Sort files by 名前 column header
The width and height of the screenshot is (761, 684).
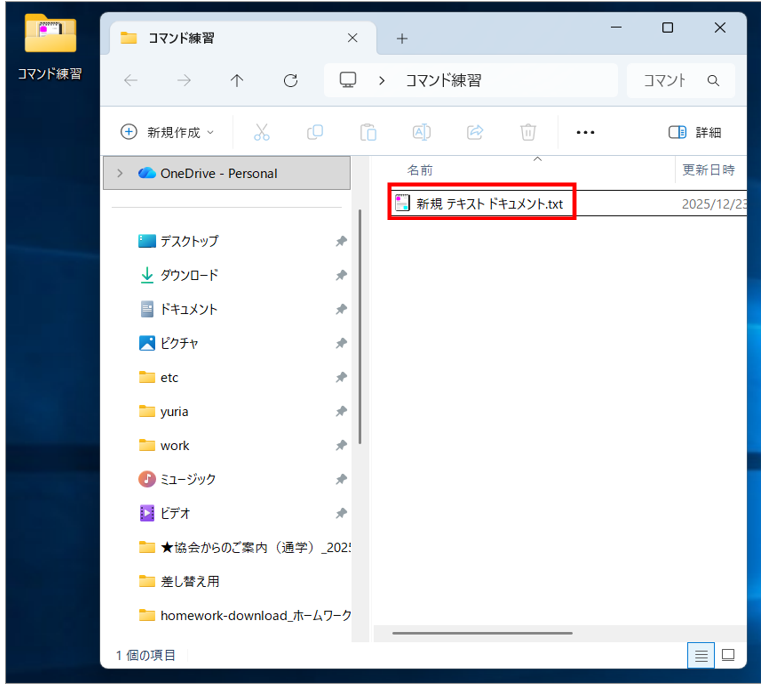pos(420,170)
